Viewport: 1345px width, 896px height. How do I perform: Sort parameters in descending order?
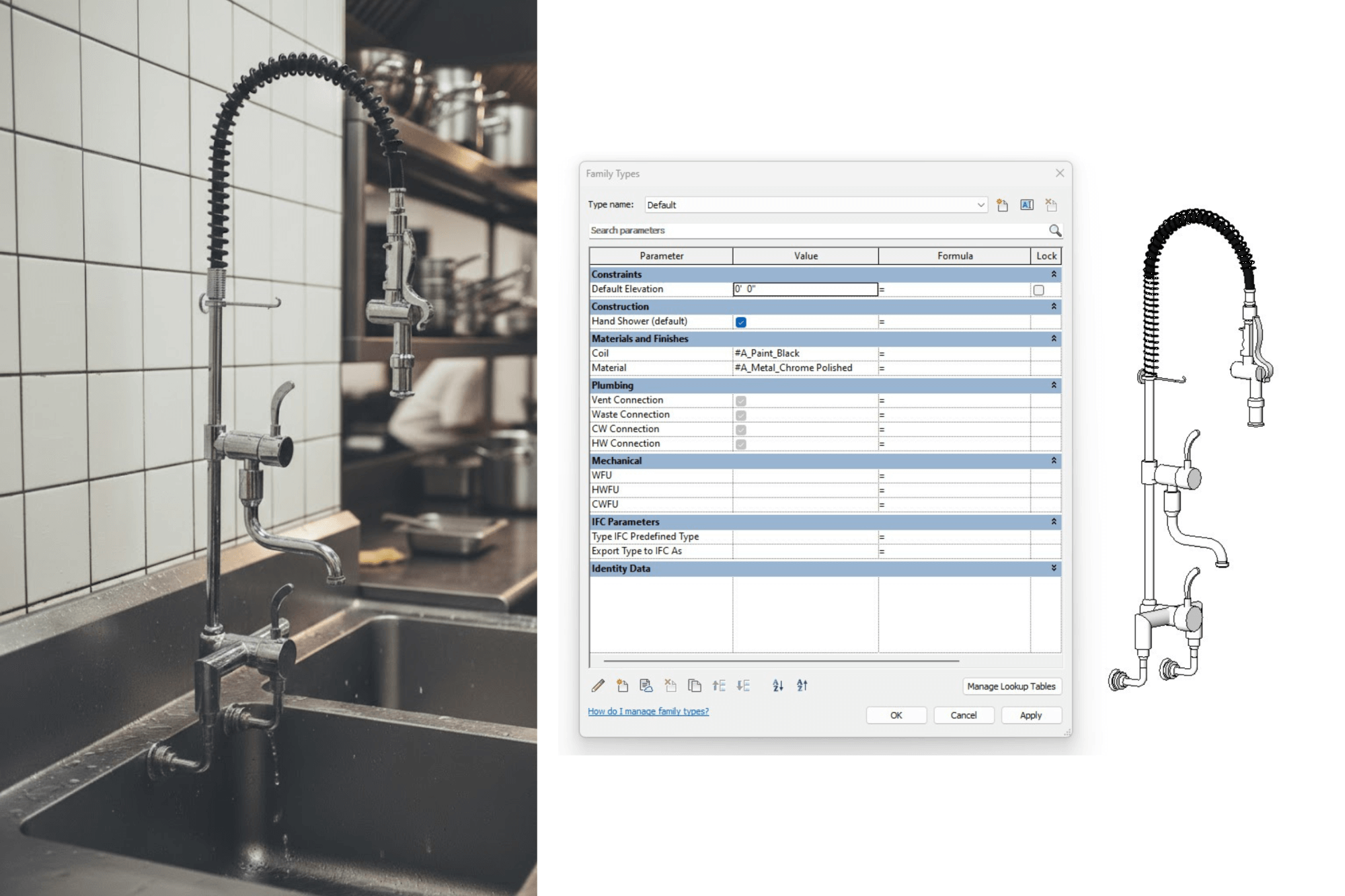(x=801, y=686)
